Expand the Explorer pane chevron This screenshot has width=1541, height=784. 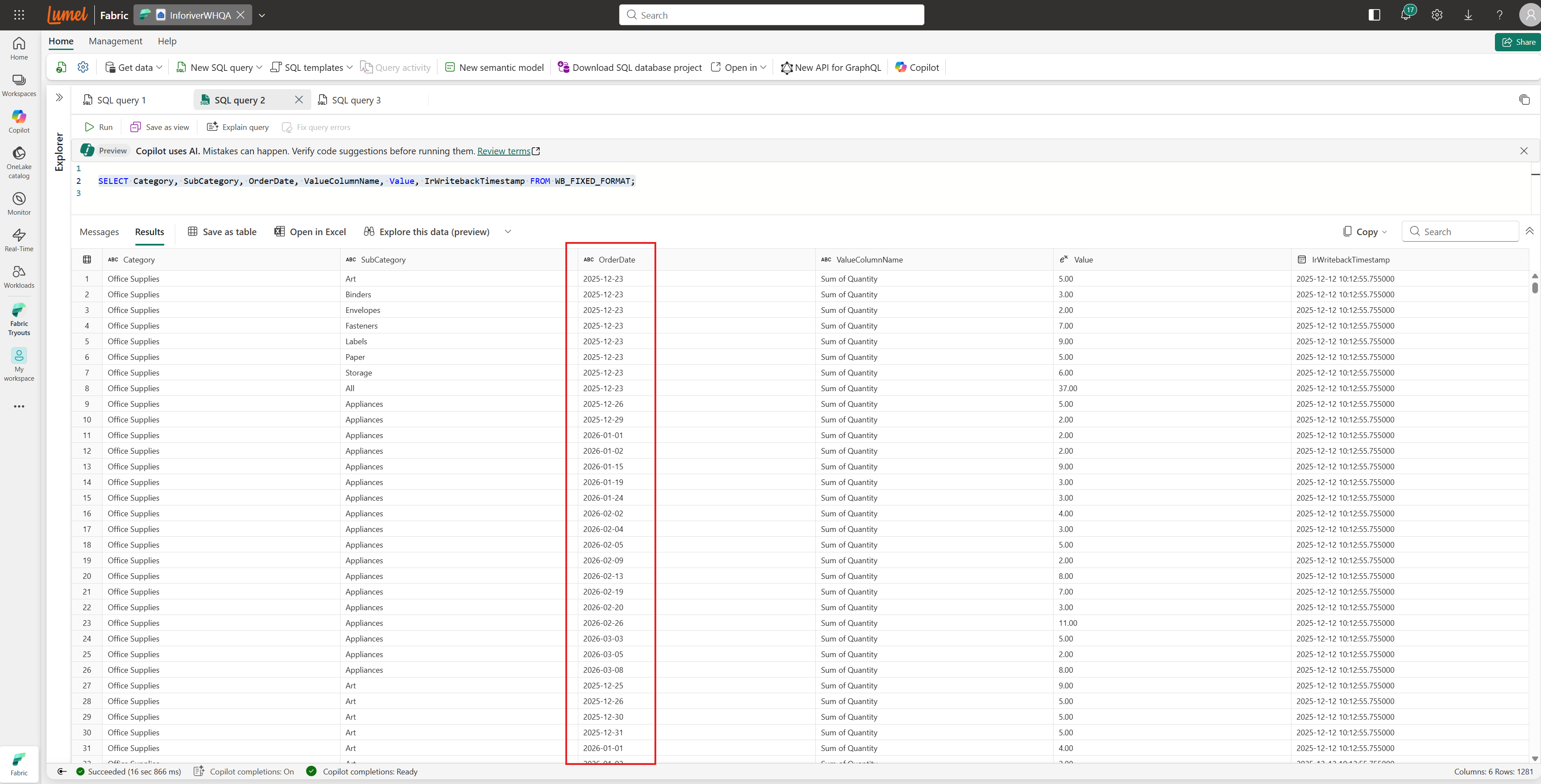59,97
